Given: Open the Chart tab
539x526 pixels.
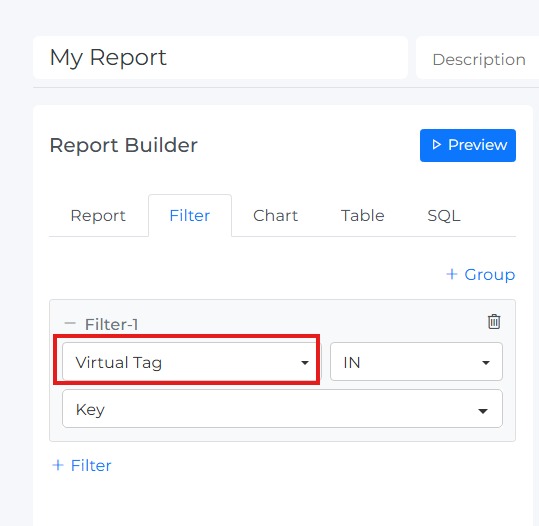Looking at the screenshot, I should click(275, 216).
